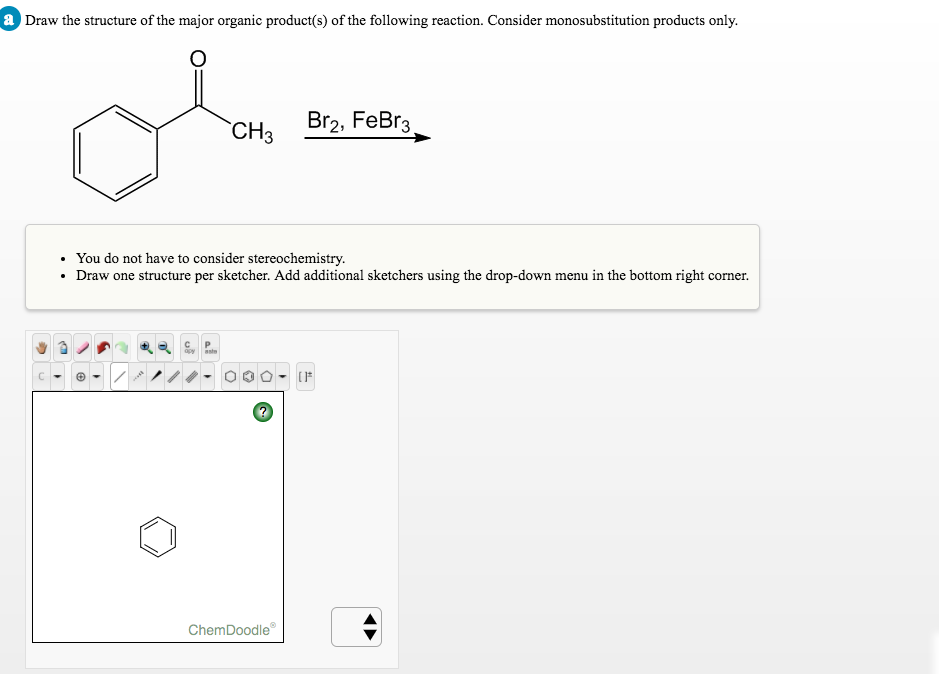939x674 pixels.
Task: Click the ChemDoodle label in the sketcher
Action: [x=232, y=630]
